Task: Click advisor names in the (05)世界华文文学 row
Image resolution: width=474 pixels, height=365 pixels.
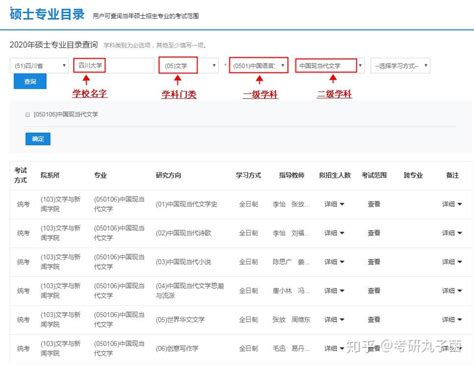Action: [x=291, y=320]
